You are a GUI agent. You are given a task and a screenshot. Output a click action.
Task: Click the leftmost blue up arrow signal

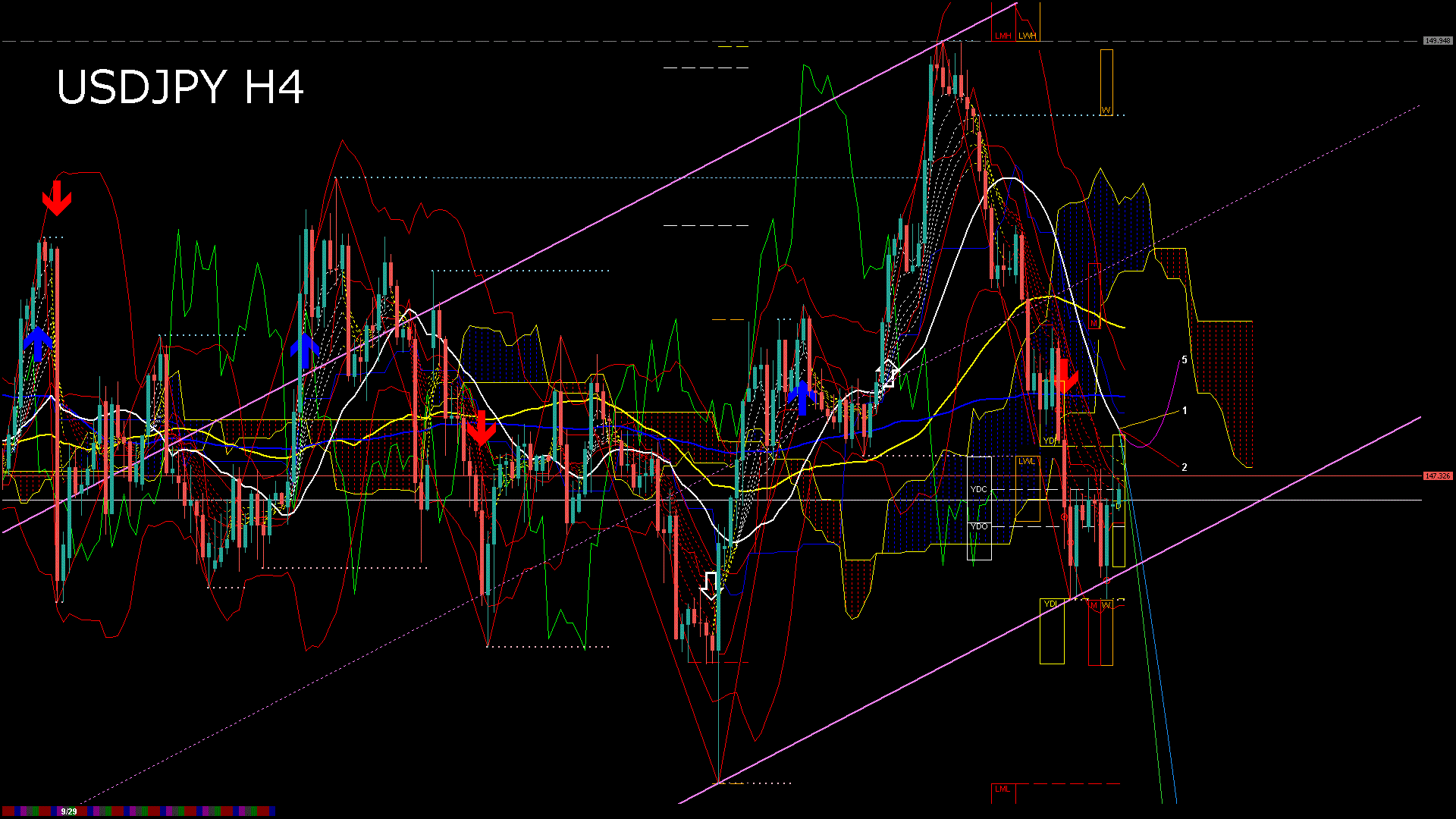pos(37,344)
